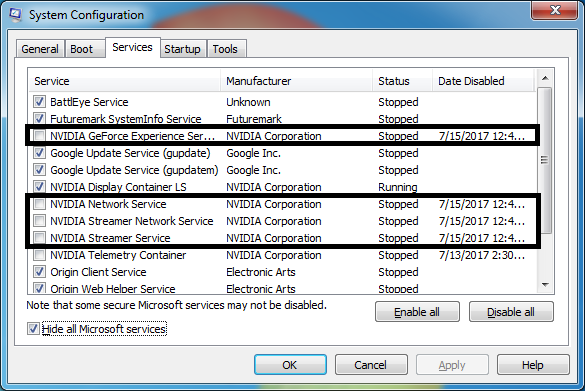Click 7/13/2017 2:30... date for Telemetry Container
The image size is (585, 391).
[482, 255]
